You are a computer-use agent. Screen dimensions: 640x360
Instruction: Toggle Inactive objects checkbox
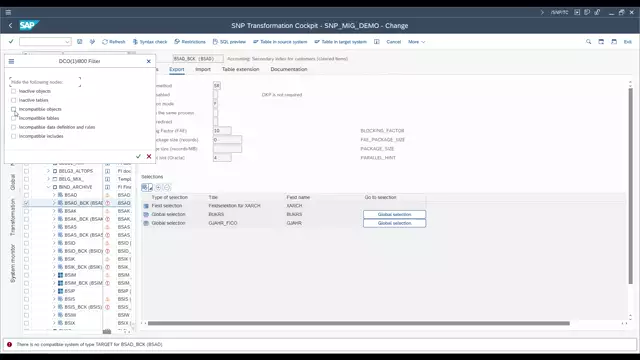pyautogui.click(x=13, y=91)
